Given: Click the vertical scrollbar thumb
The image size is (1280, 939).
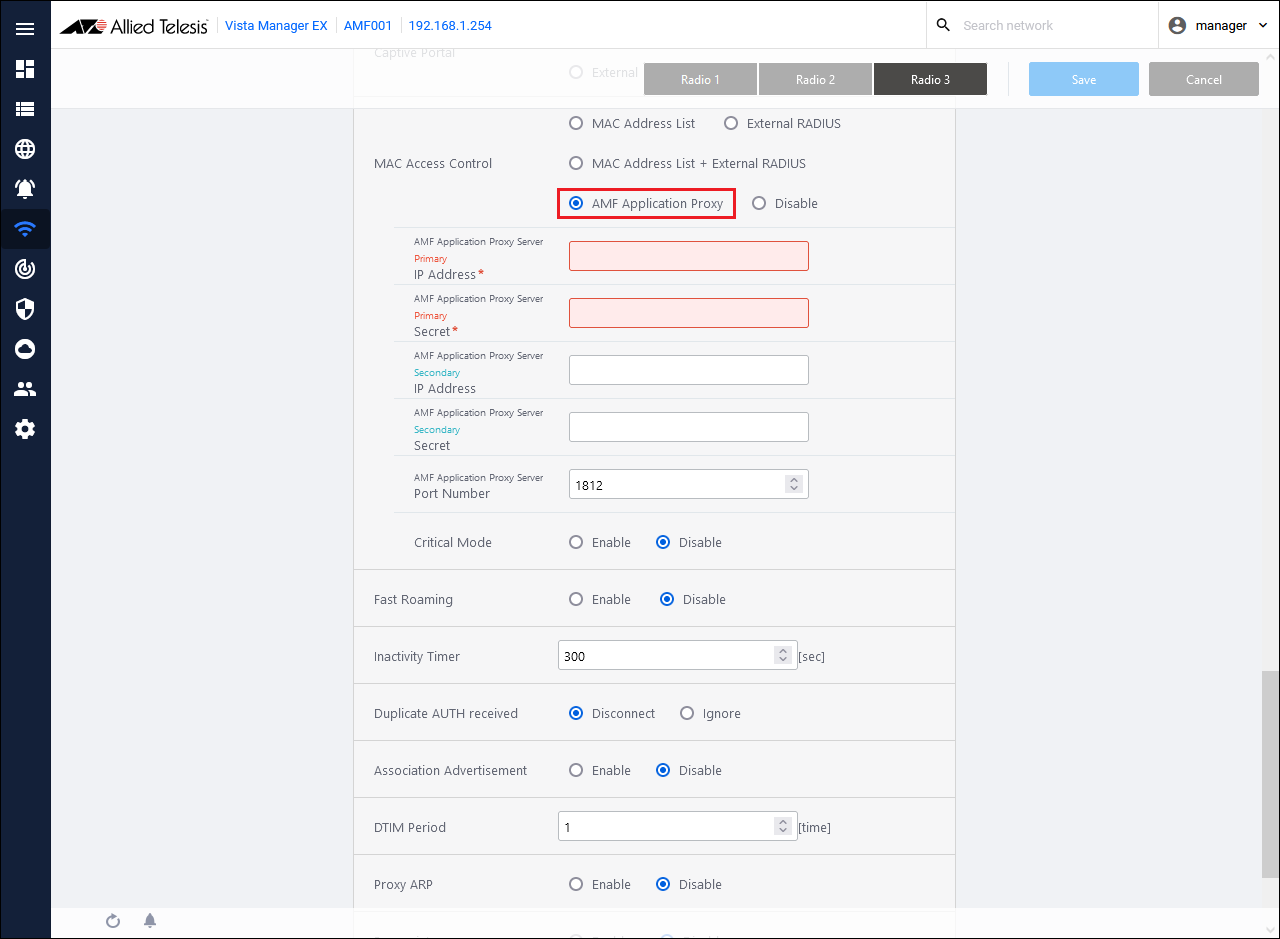Looking at the screenshot, I should [1270, 773].
